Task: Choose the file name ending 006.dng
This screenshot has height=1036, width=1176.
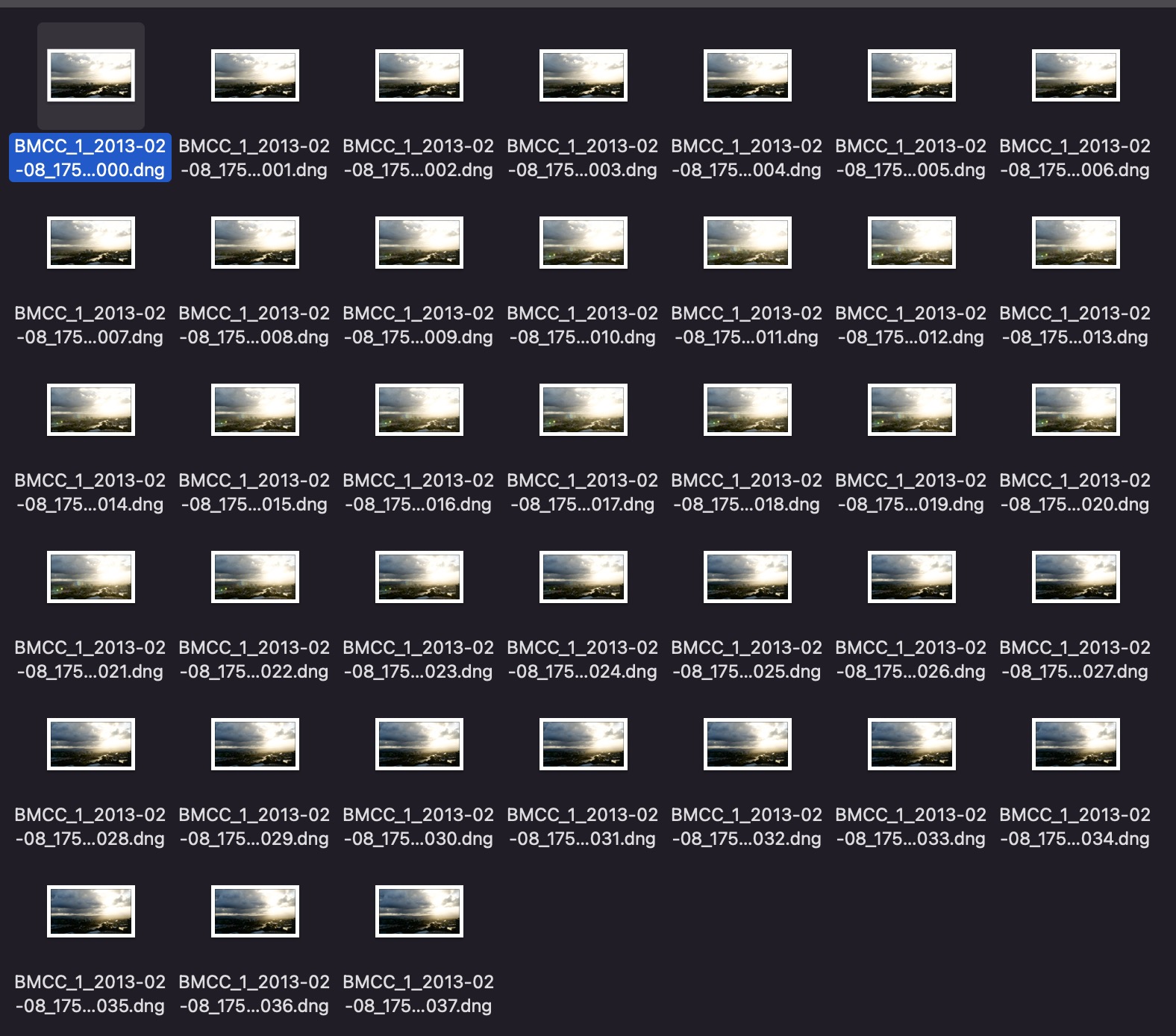Action: pyautogui.click(x=1075, y=158)
